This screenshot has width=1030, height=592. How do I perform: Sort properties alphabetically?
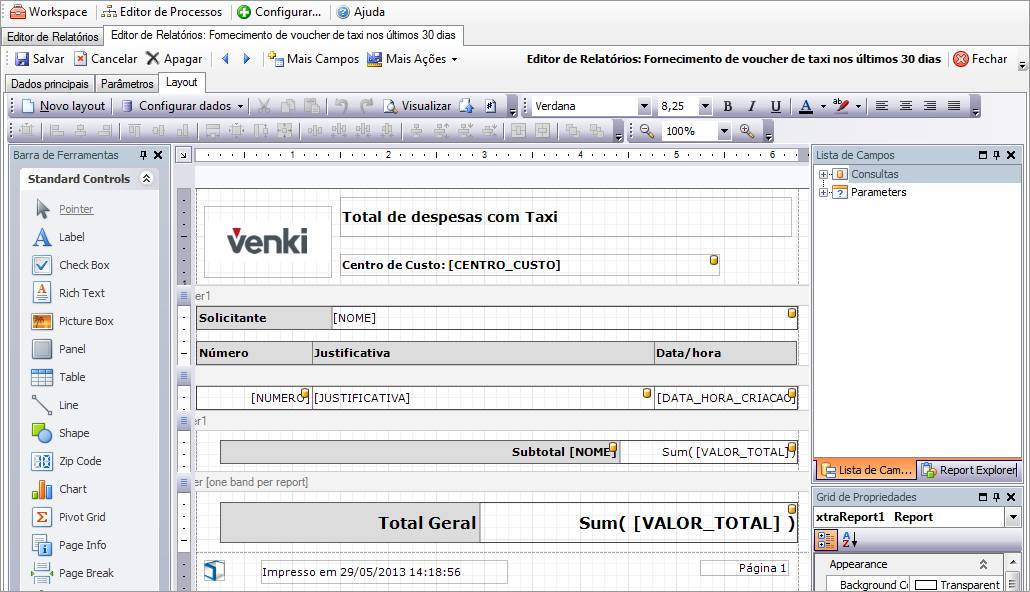pyautogui.click(x=850, y=540)
